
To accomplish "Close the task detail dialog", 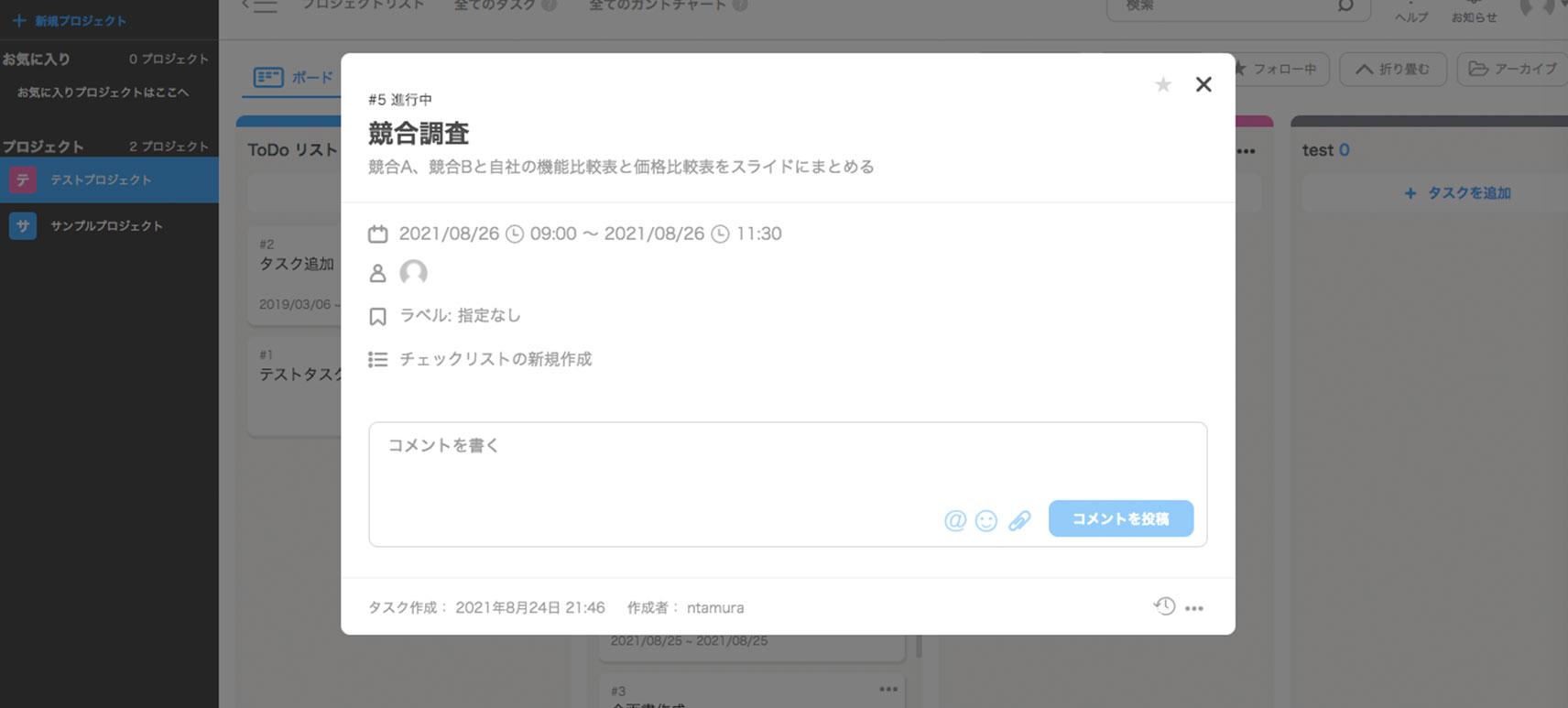I will coord(1203,84).
